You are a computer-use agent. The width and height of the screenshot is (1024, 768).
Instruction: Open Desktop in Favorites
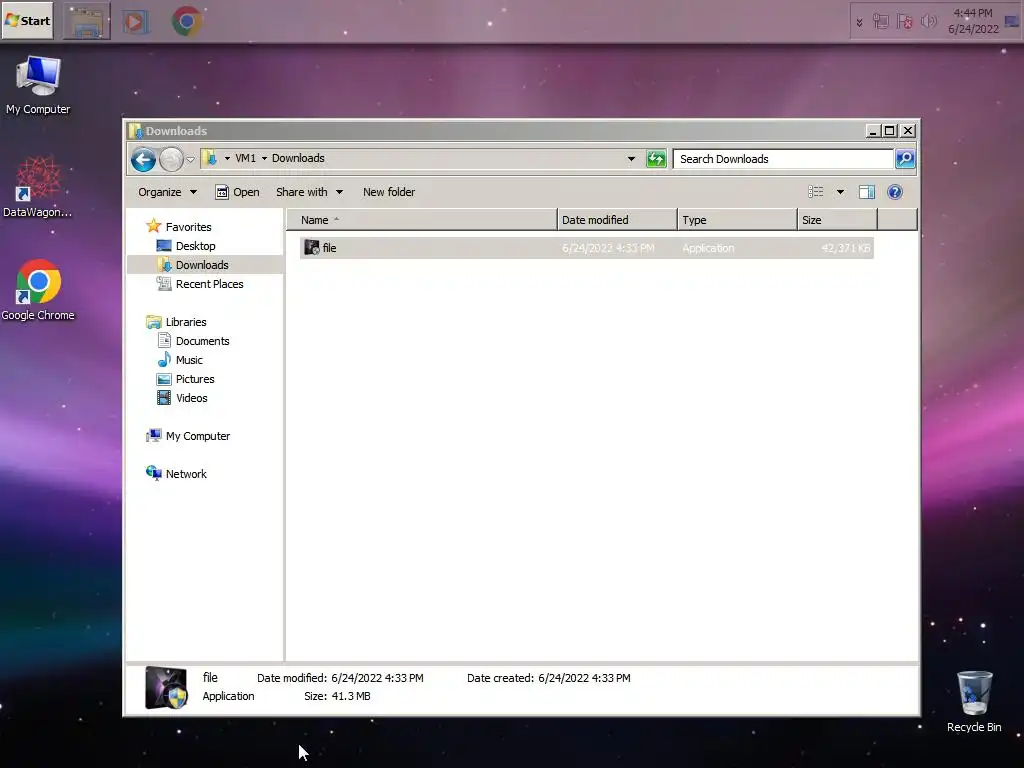(195, 246)
